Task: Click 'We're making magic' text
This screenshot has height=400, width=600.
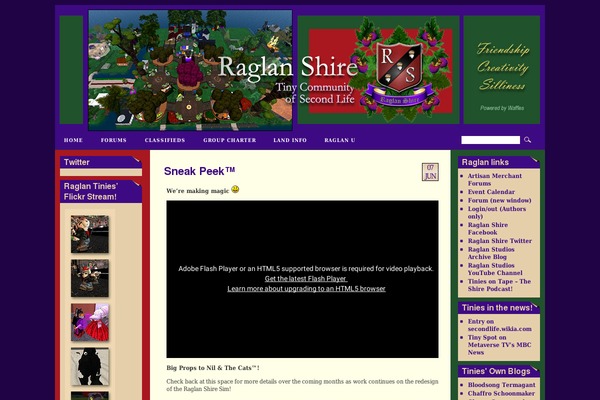Action: (x=197, y=191)
